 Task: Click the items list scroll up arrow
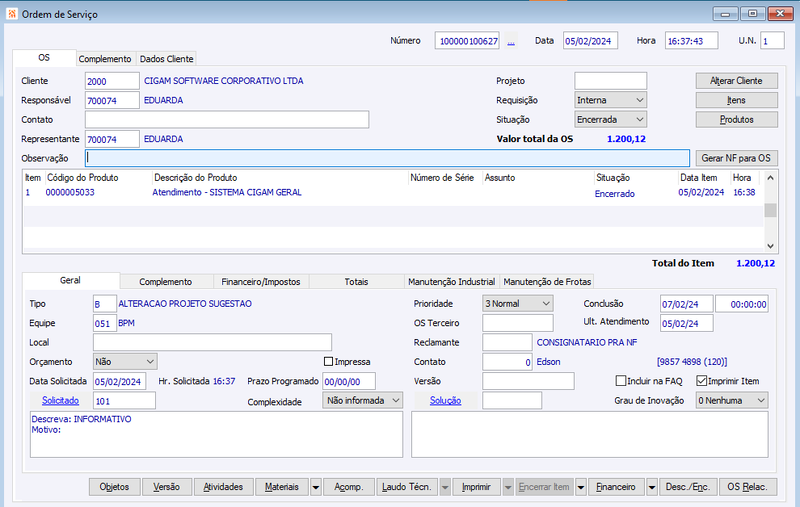tap(770, 178)
